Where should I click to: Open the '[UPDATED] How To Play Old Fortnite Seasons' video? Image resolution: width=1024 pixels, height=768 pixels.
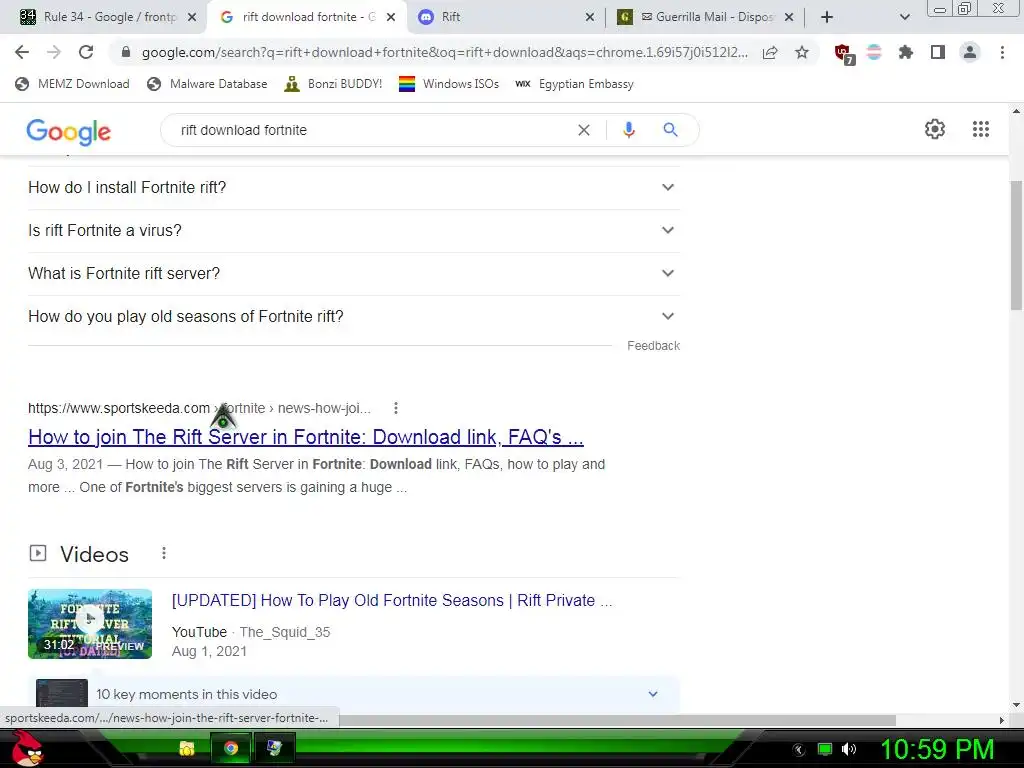[x=392, y=600]
